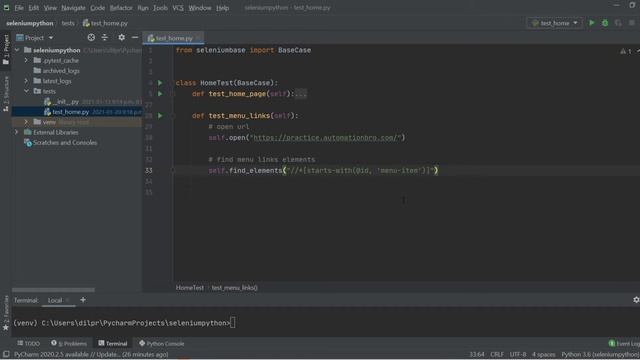Viewport: 640px width, 360px height.
Task: Toggle the Project side tool button
Action: (x=6, y=49)
